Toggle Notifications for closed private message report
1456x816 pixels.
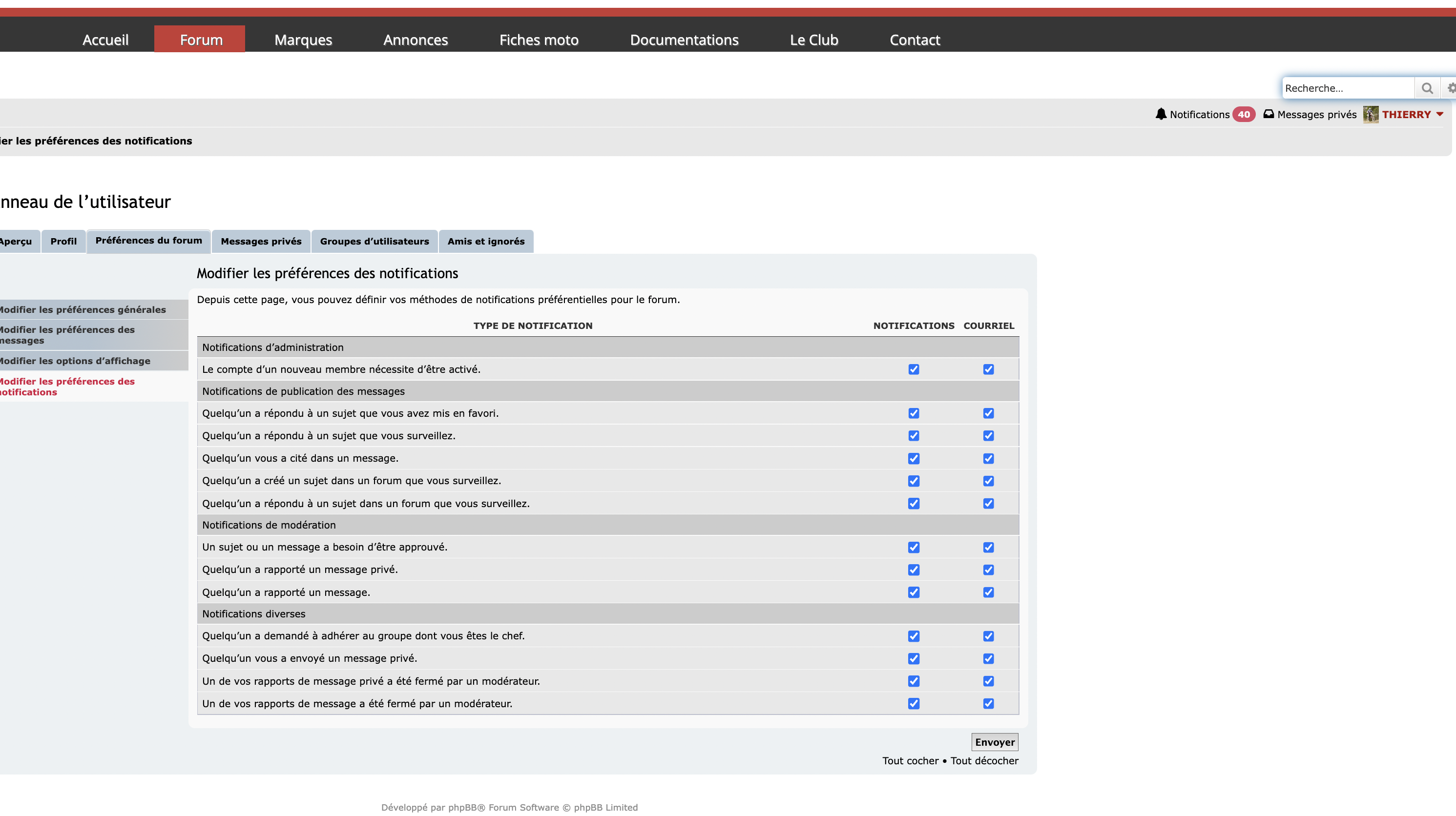tap(914, 681)
